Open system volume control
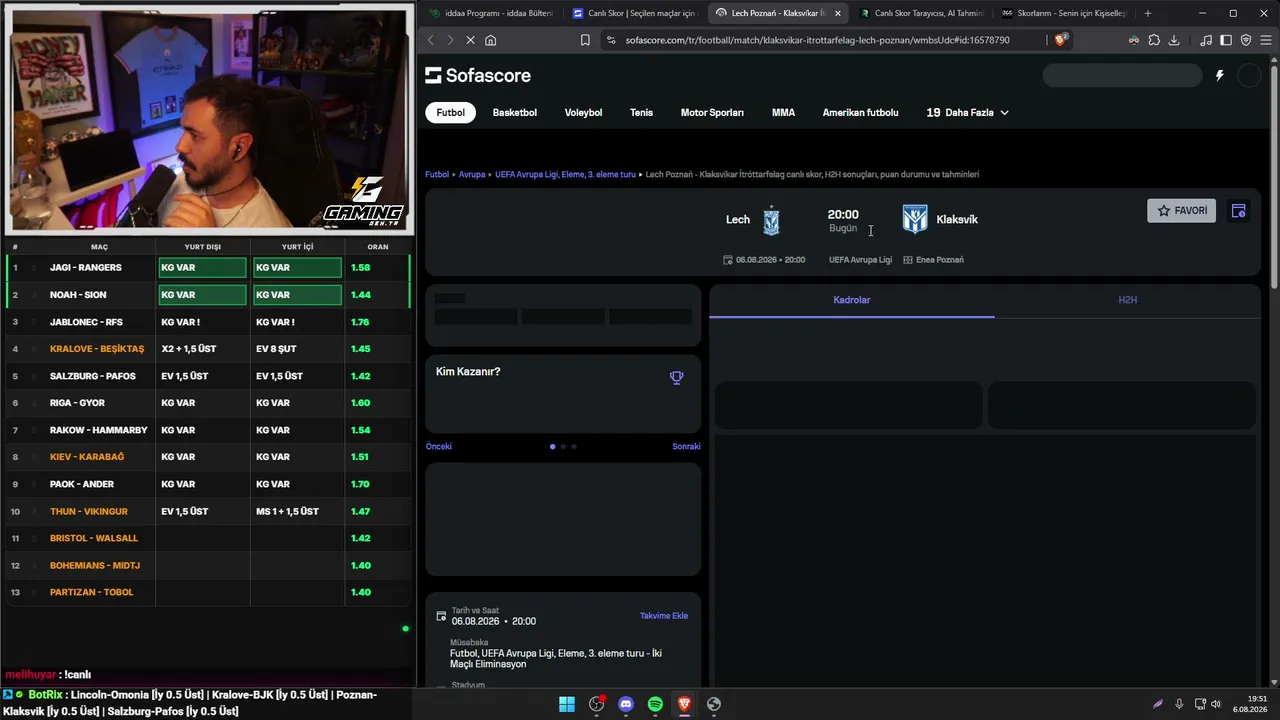Viewport: 1280px width, 720px height. tap(1216, 704)
